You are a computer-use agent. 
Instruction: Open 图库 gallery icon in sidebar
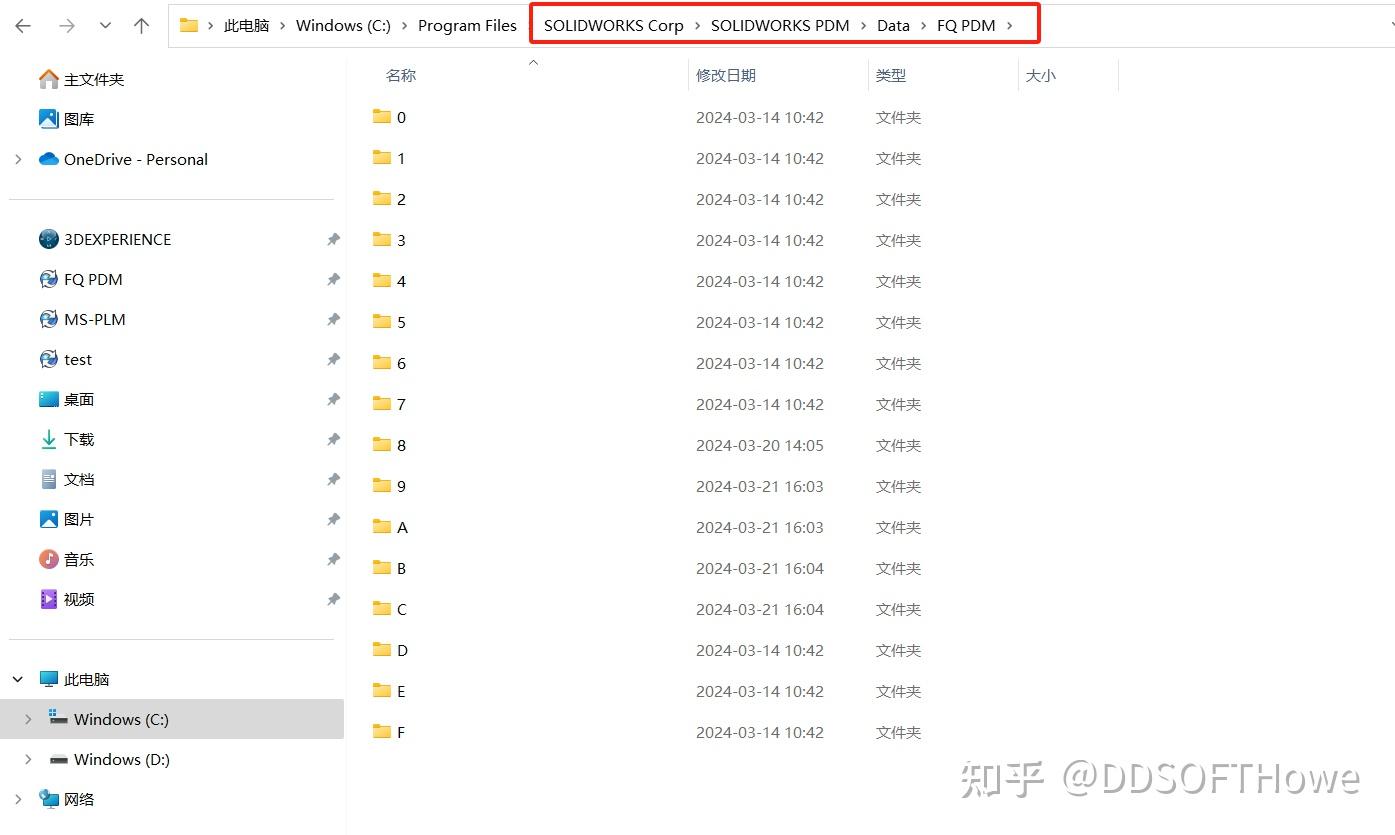click(x=48, y=119)
